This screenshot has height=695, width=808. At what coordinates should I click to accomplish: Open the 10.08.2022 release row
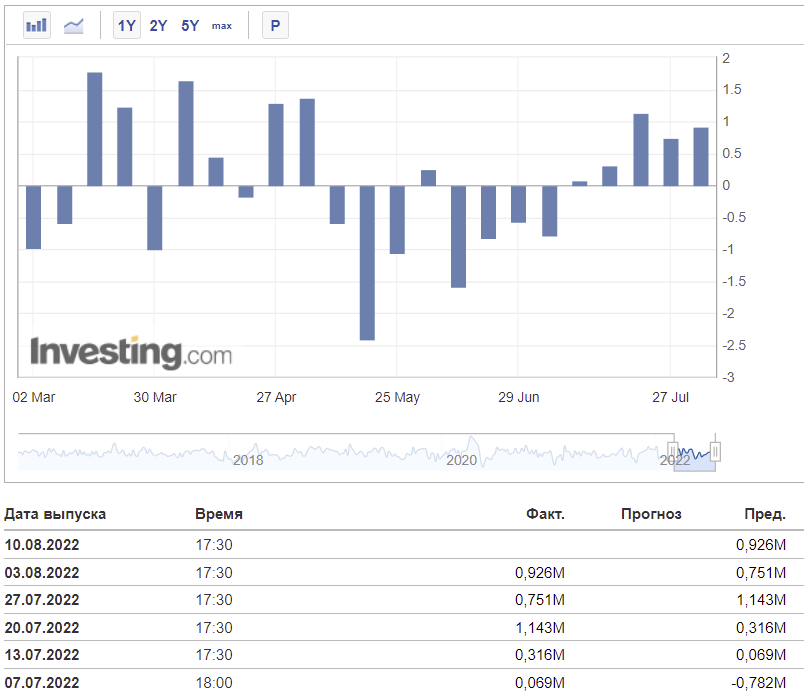403,545
